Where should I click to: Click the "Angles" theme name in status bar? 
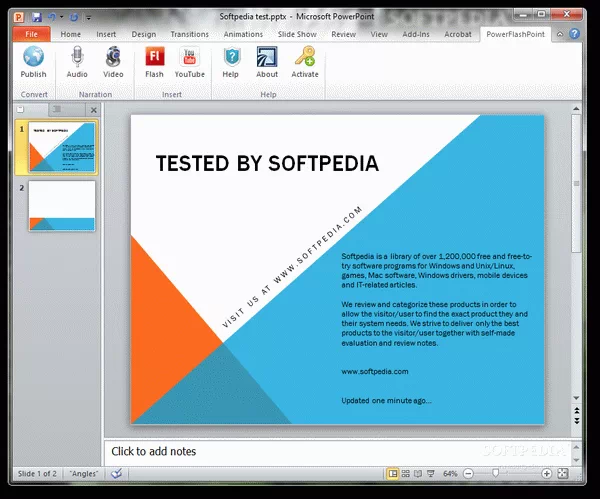(83, 473)
